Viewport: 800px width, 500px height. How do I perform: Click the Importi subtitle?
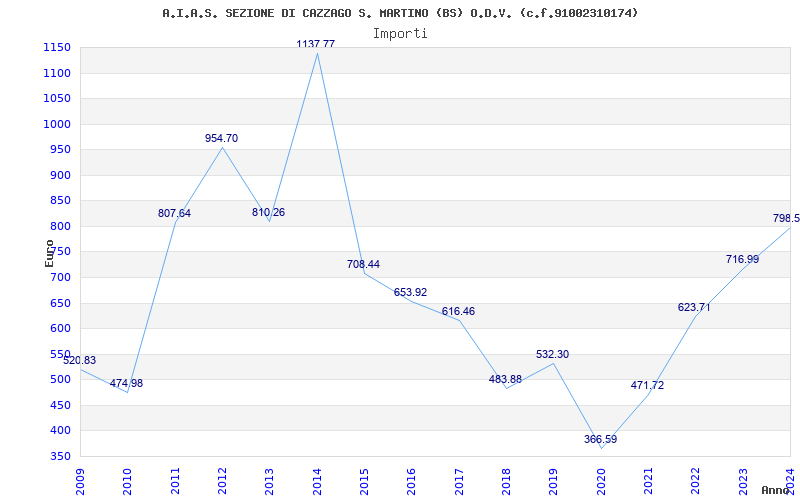[400, 34]
